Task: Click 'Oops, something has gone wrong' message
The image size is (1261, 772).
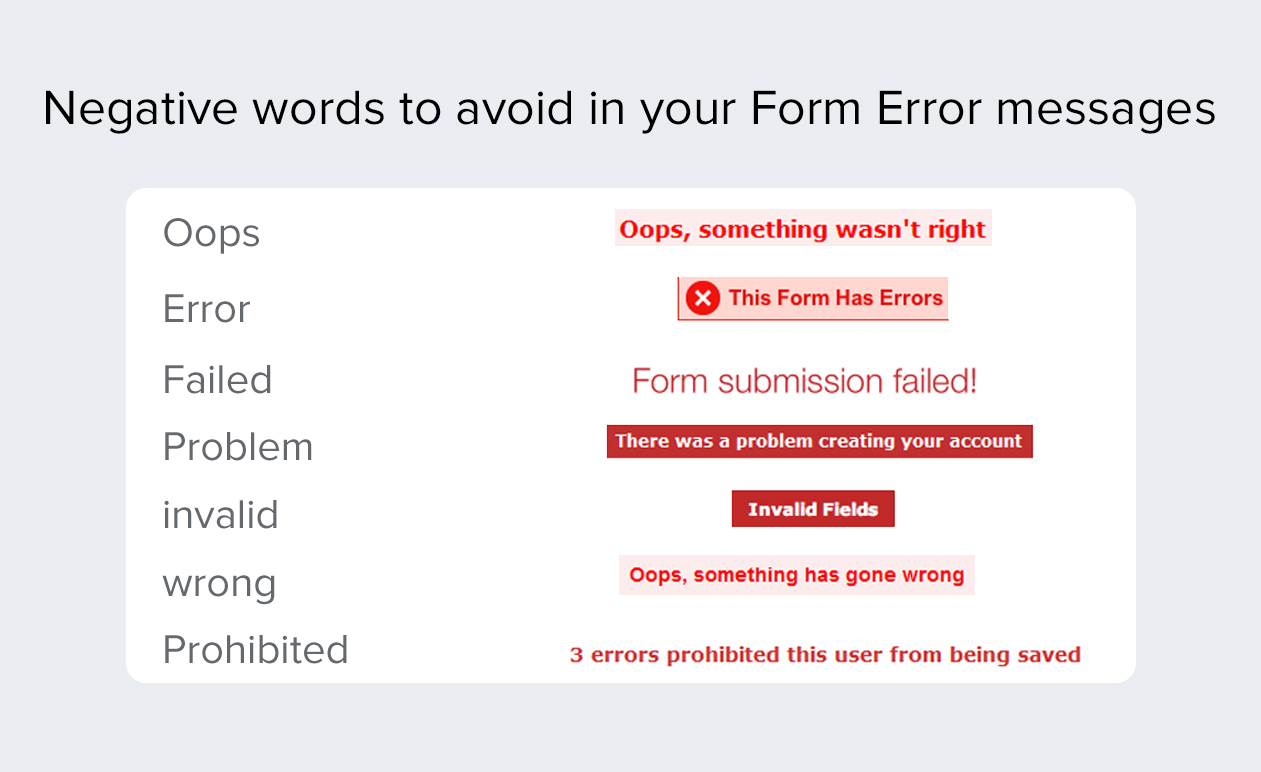Action: click(797, 575)
